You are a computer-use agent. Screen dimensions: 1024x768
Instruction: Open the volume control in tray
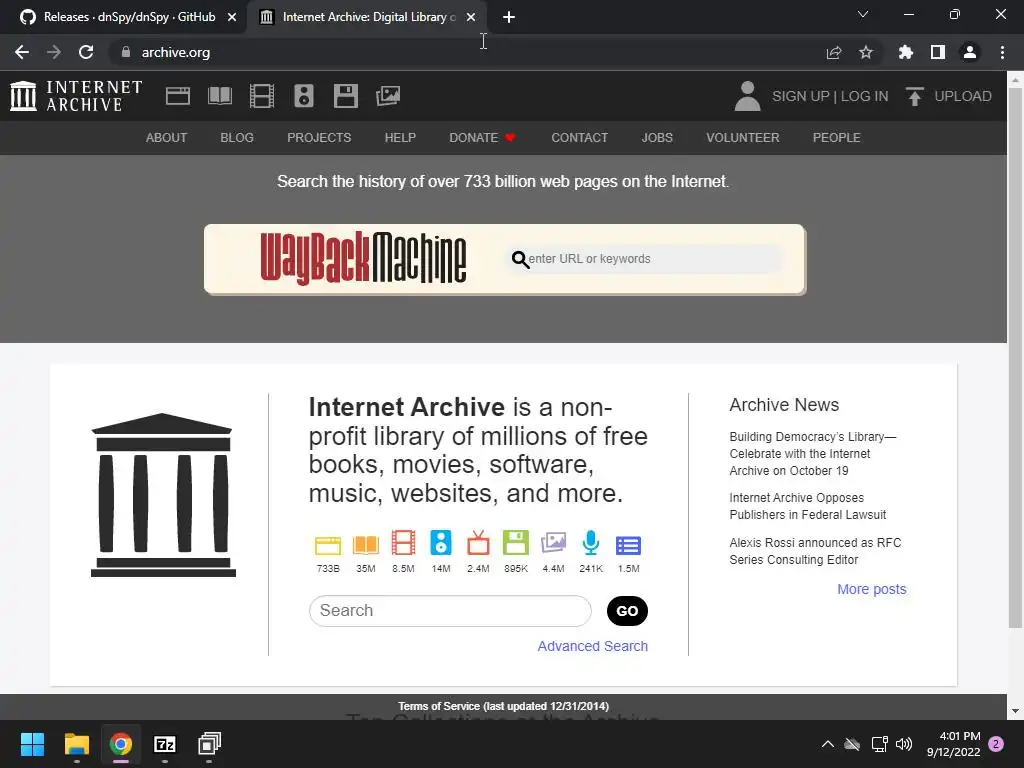click(x=904, y=744)
